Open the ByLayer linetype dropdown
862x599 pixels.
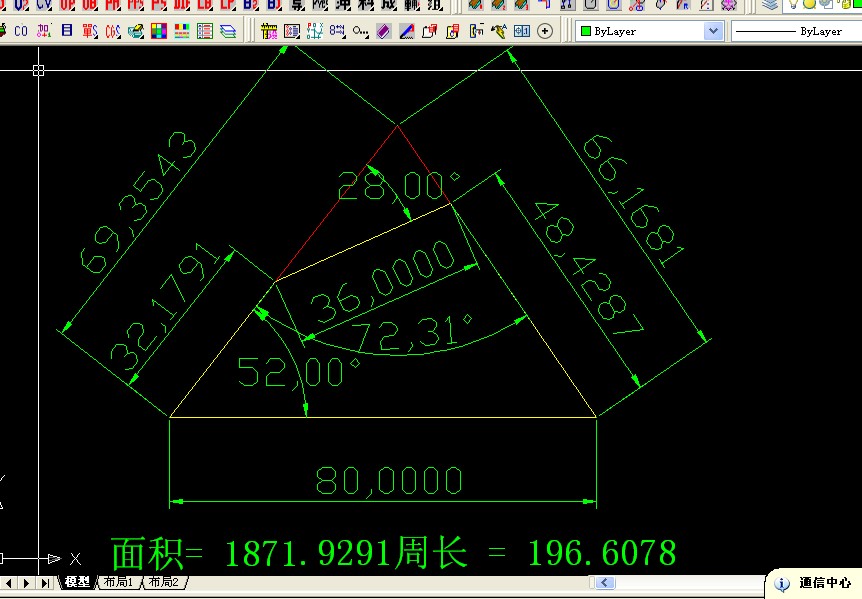(x=797, y=31)
